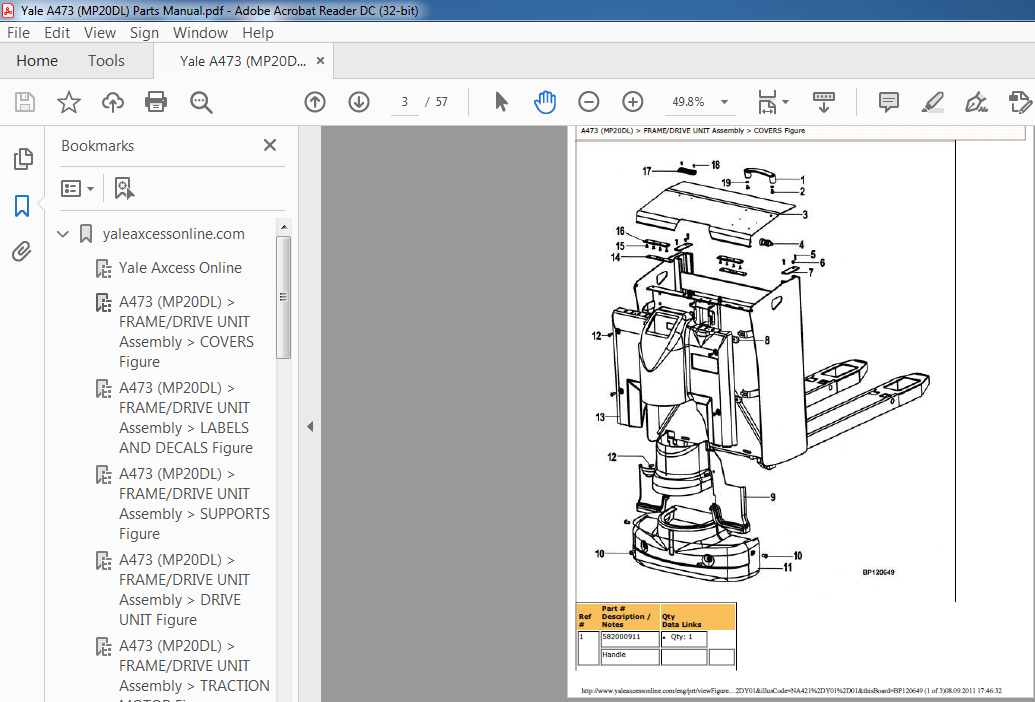Click the BP120649 figure code label
Viewport: 1035px width, 702px height.
pyautogui.click(x=879, y=572)
